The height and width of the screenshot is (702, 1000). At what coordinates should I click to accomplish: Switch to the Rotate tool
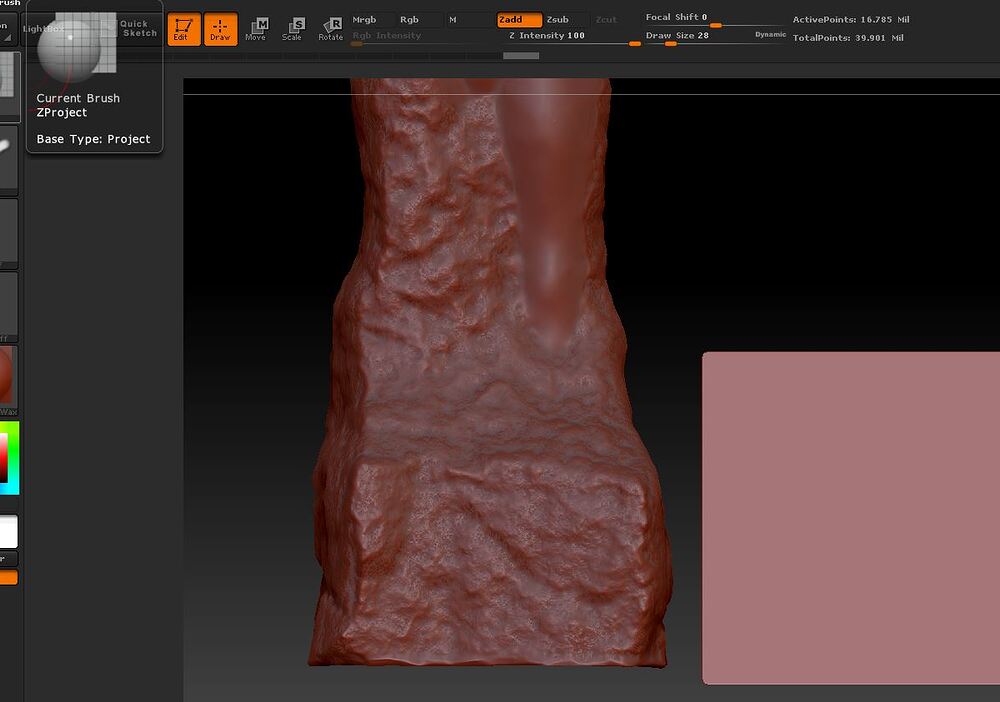[x=330, y=29]
